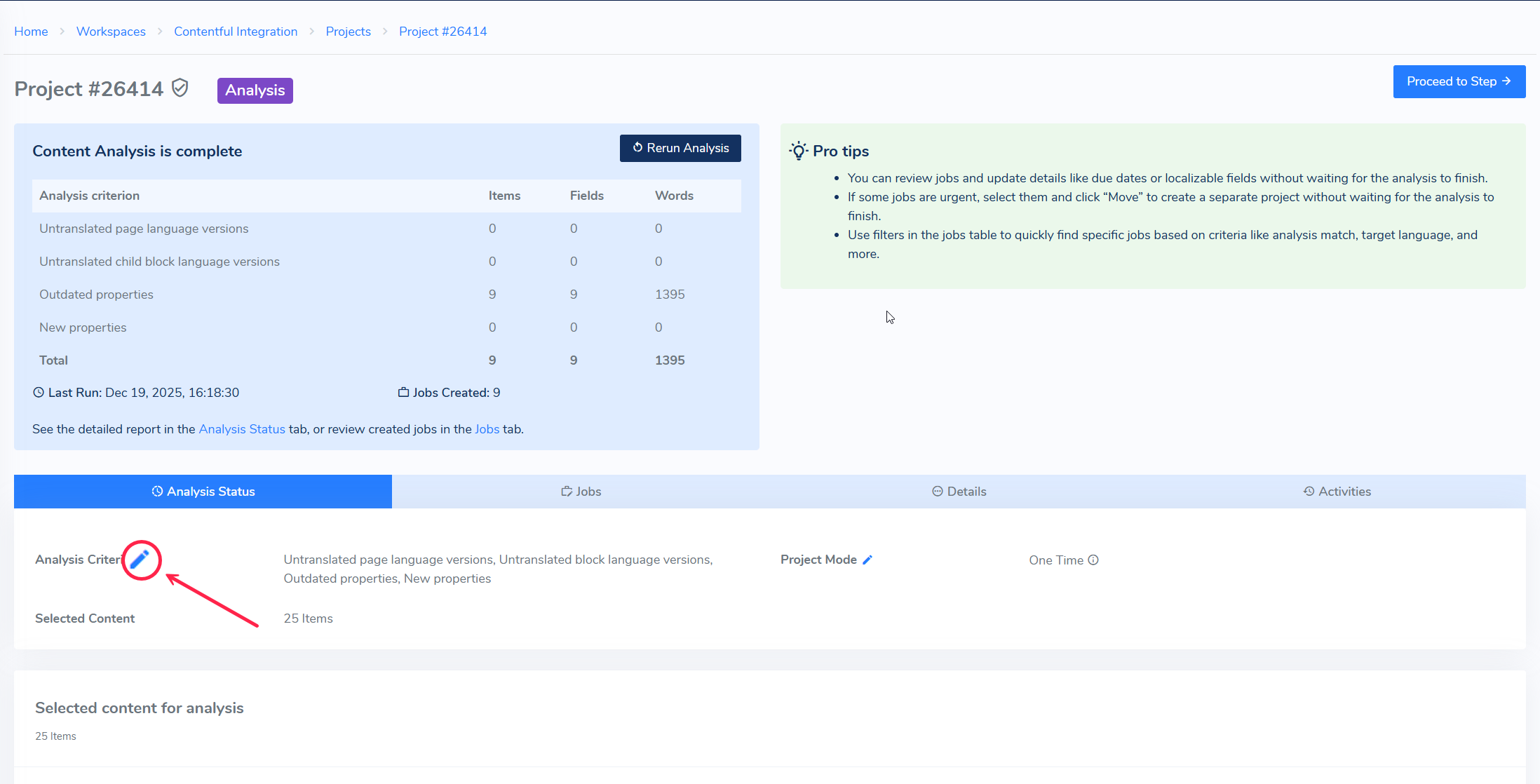Click the Content Analysis is complete heading
1540x784 pixels.
[x=137, y=151]
